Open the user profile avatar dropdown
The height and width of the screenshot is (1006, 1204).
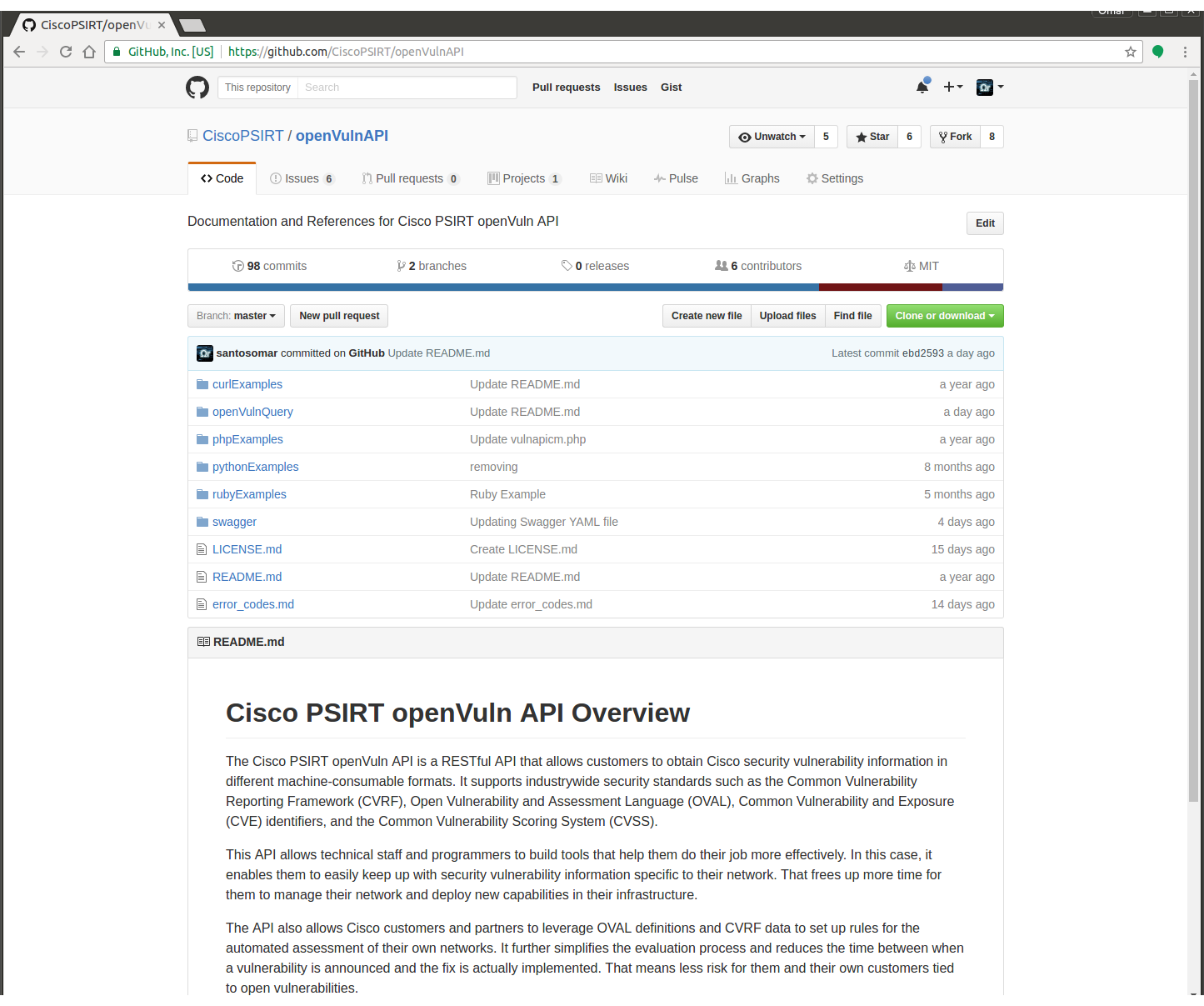click(990, 87)
